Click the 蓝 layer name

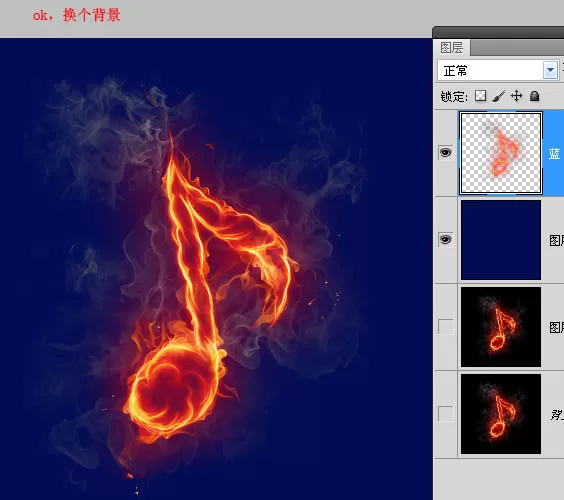click(x=554, y=154)
